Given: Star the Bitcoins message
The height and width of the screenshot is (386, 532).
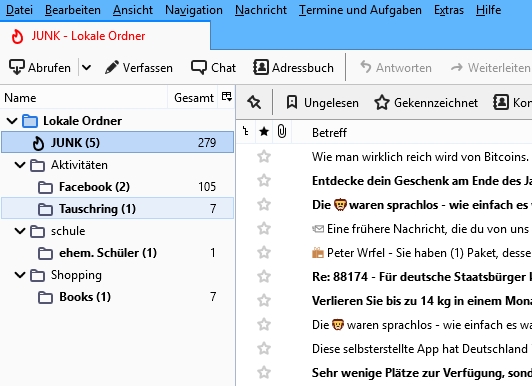Looking at the screenshot, I should point(264,156).
